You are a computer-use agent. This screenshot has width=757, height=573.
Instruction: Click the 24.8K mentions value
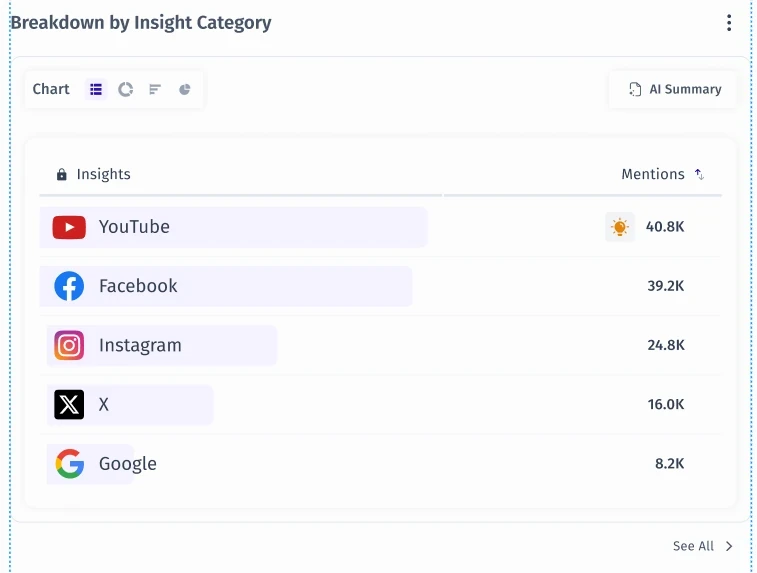(666, 345)
